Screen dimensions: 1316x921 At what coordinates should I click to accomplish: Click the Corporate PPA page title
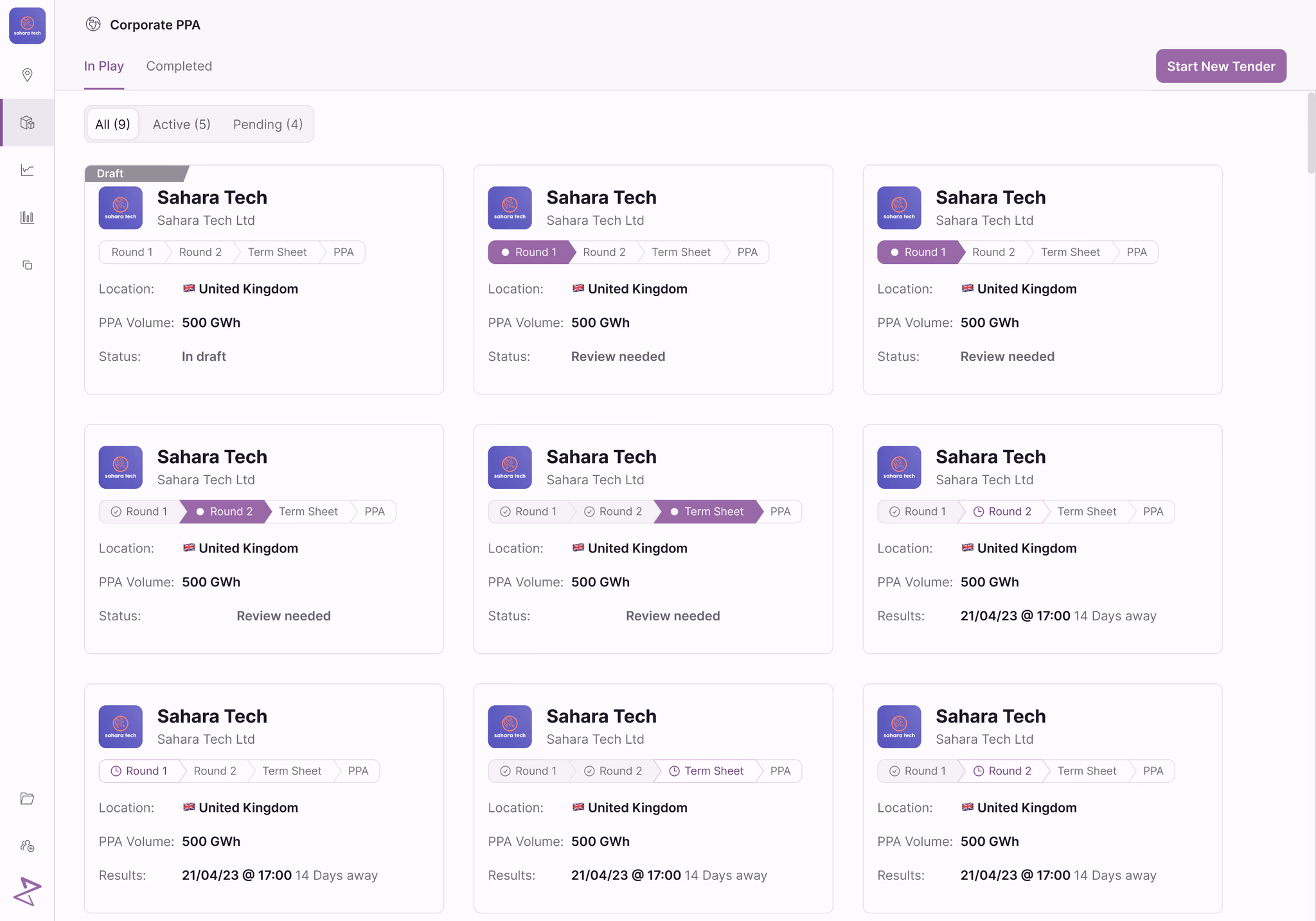[156, 25]
